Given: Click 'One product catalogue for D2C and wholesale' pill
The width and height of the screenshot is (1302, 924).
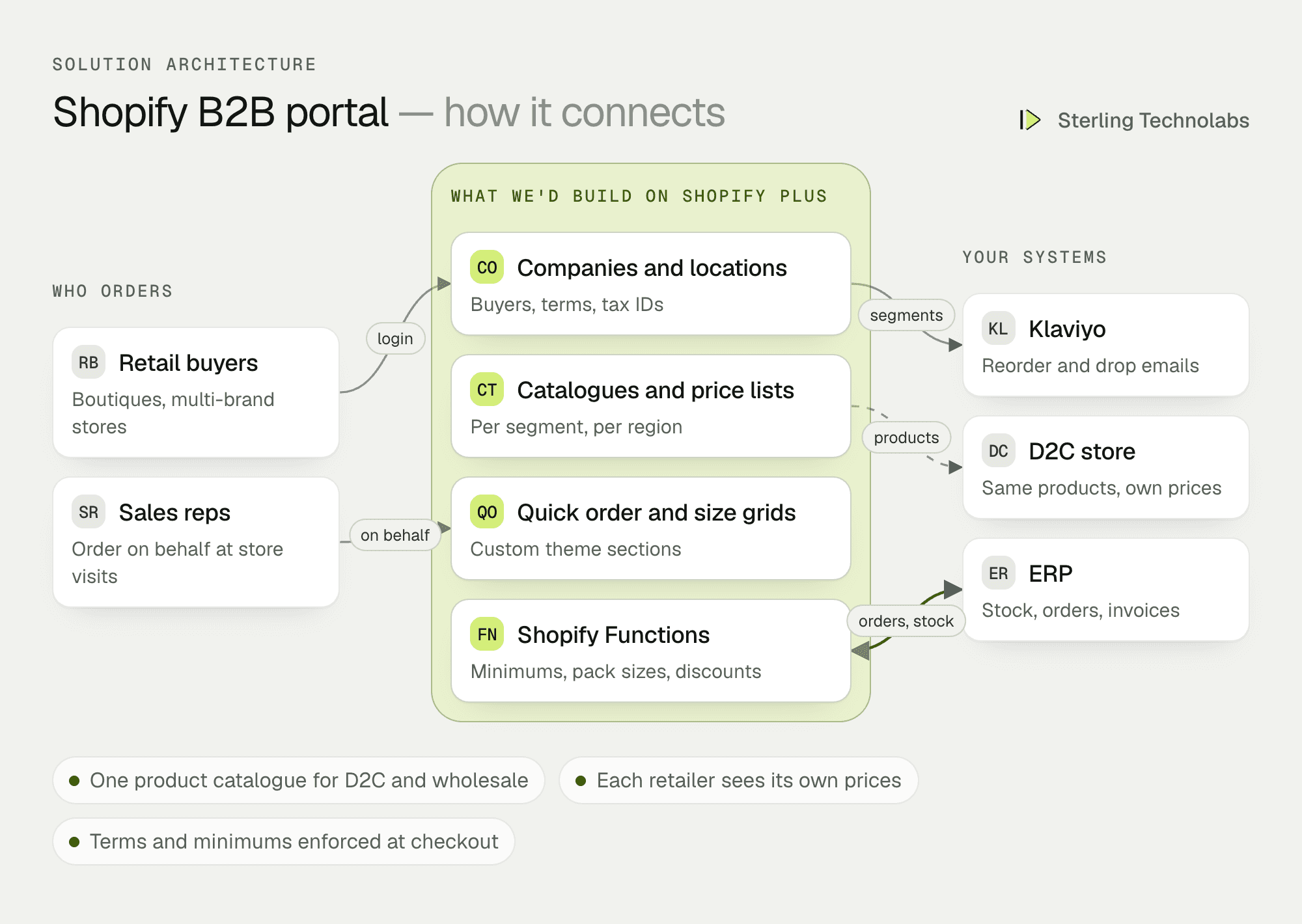Looking at the screenshot, I should click(299, 780).
